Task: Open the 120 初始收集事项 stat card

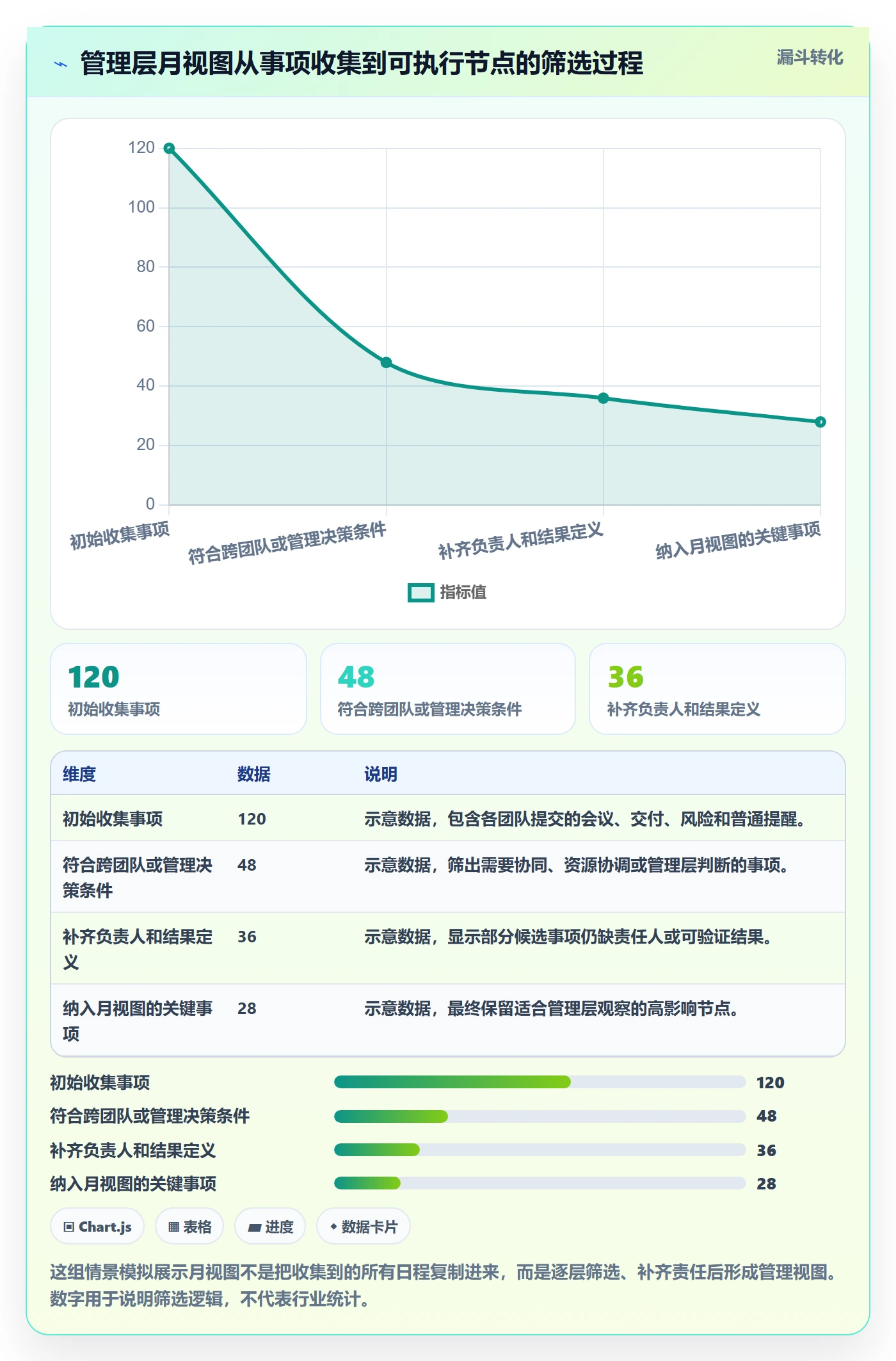Action: point(179,689)
